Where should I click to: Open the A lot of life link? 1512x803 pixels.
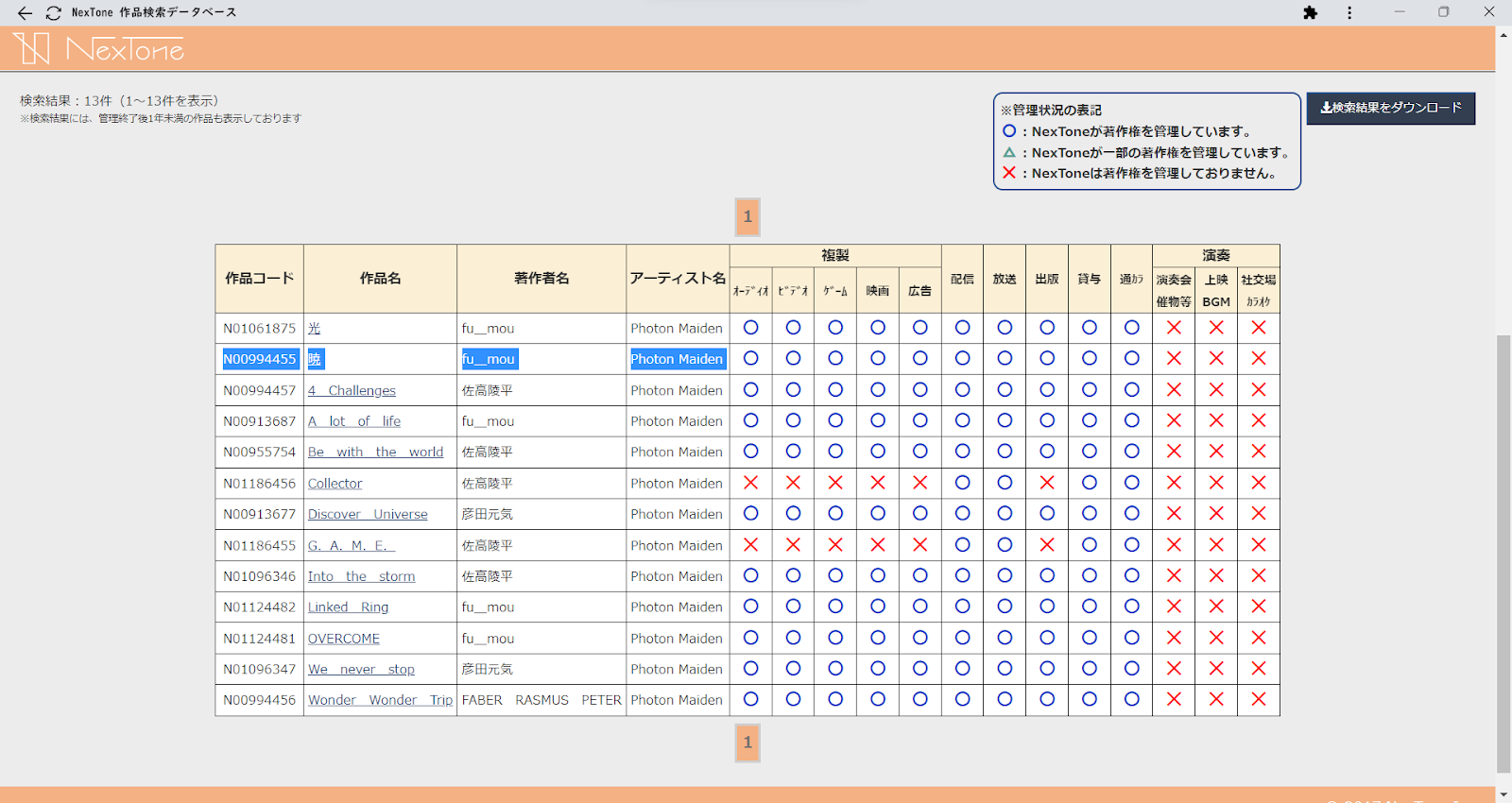coord(354,421)
